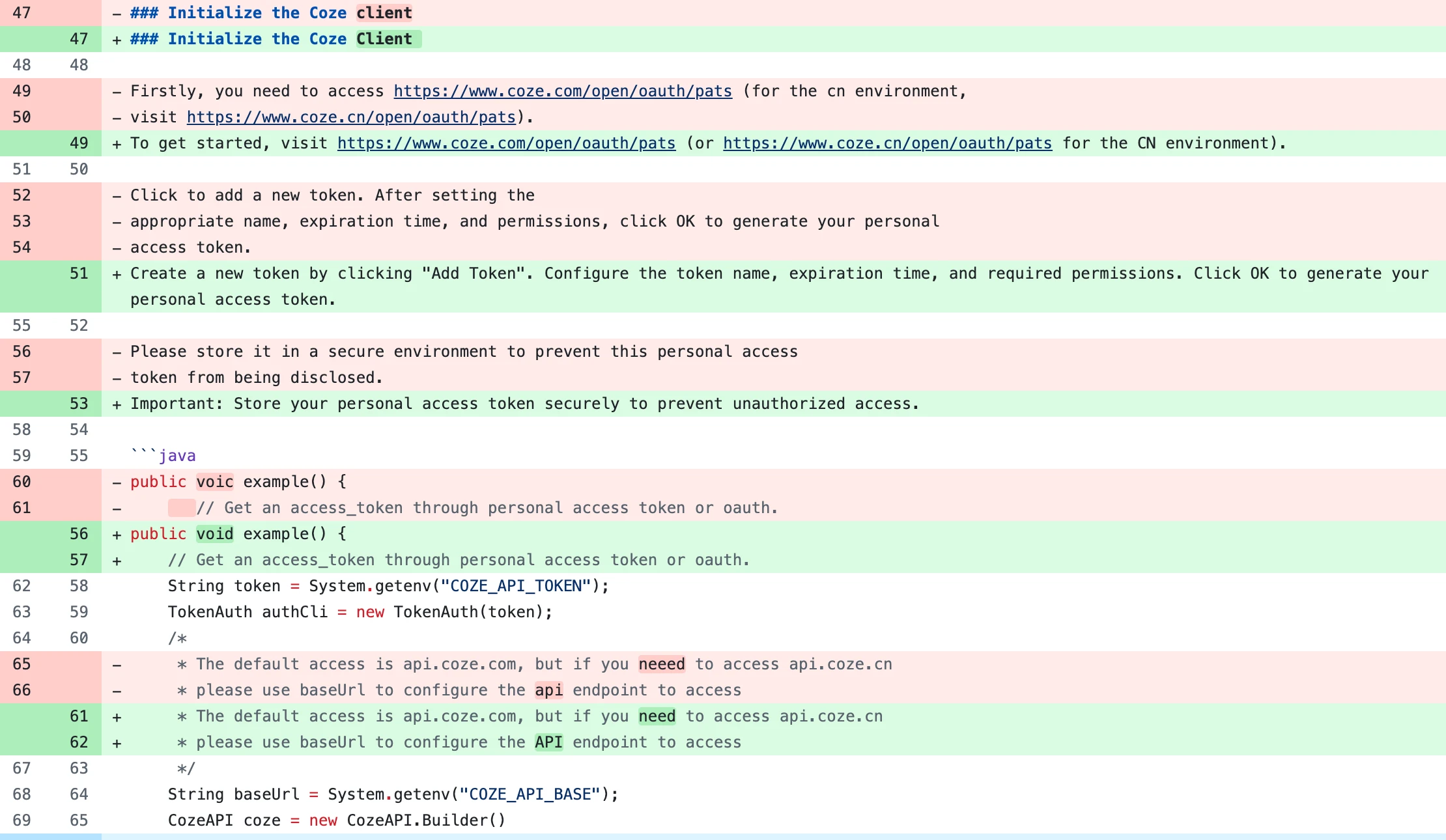
Task: Open the coze.cn link in removed line 50
Action: click(x=351, y=117)
